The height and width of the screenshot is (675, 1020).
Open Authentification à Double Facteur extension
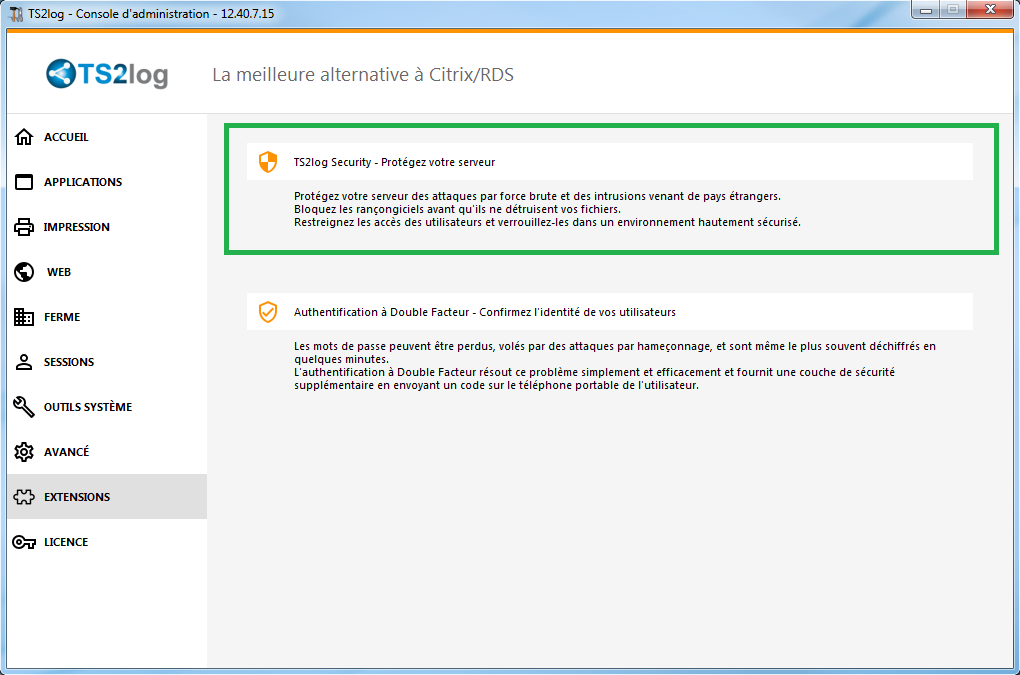610,312
